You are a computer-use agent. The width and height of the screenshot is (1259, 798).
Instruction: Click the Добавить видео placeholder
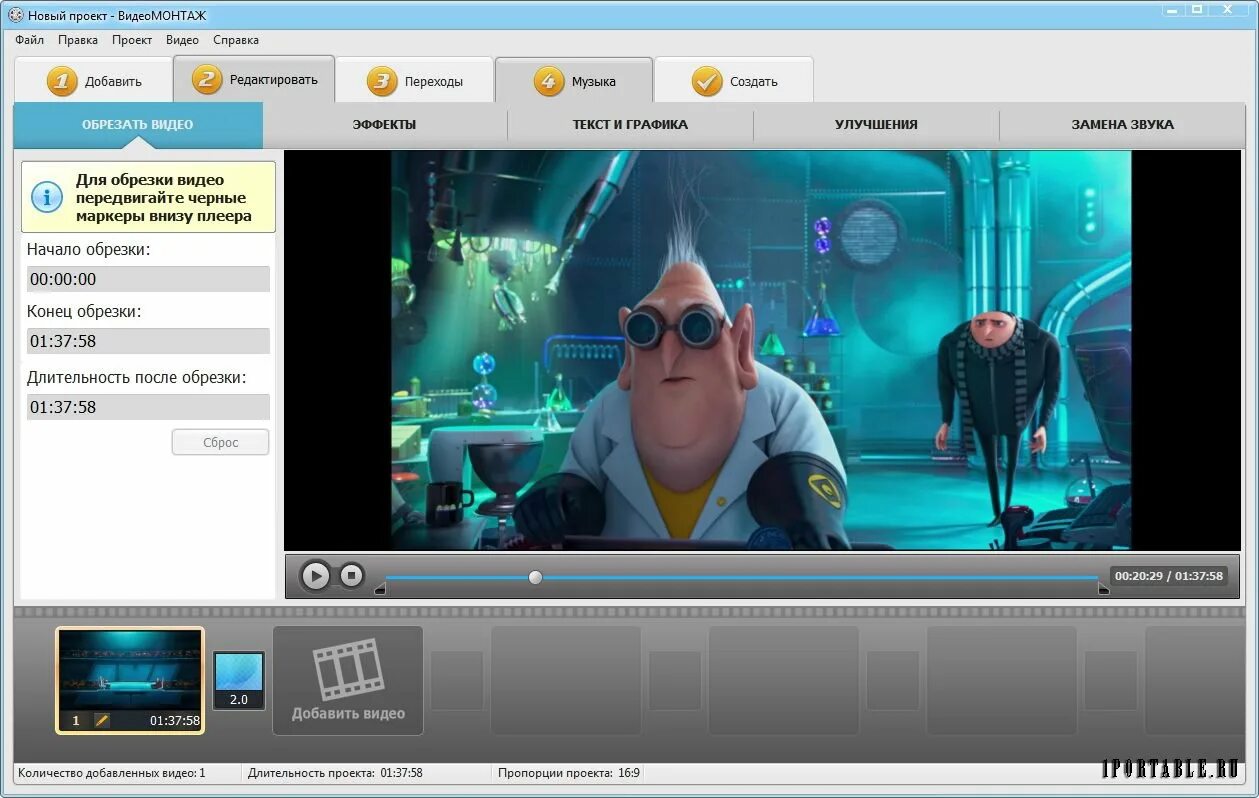click(x=348, y=681)
